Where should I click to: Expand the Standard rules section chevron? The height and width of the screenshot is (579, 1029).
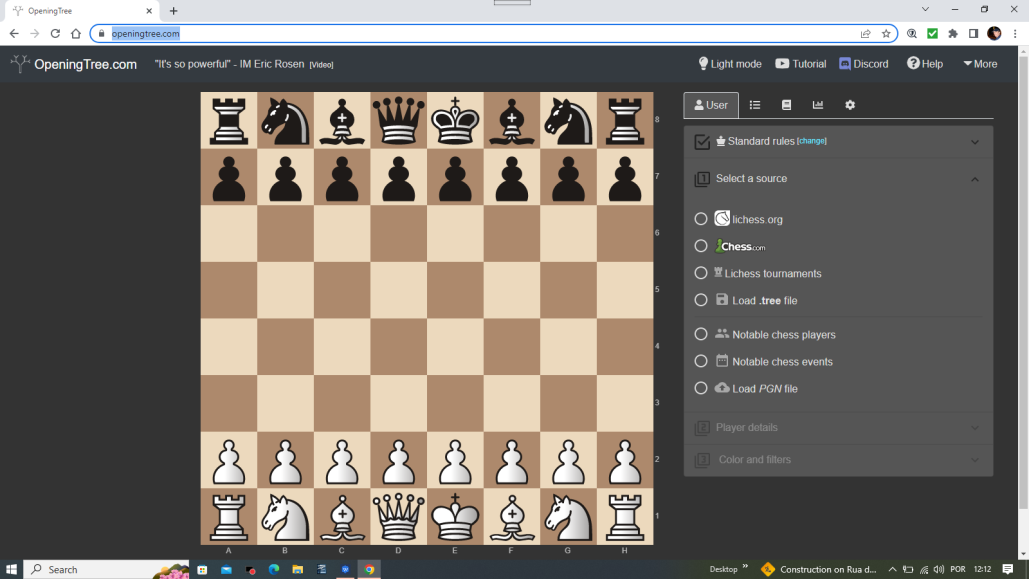coord(975,142)
